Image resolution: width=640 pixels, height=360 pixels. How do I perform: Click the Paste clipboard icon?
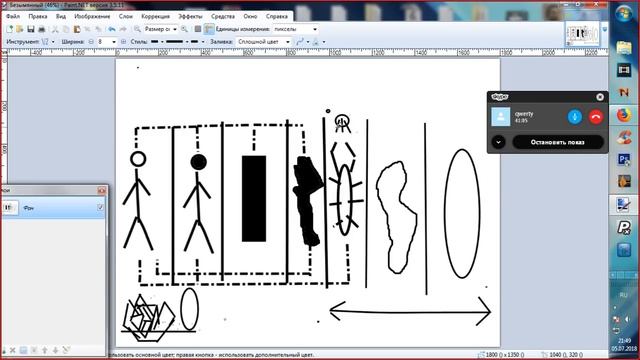click(x=77, y=29)
